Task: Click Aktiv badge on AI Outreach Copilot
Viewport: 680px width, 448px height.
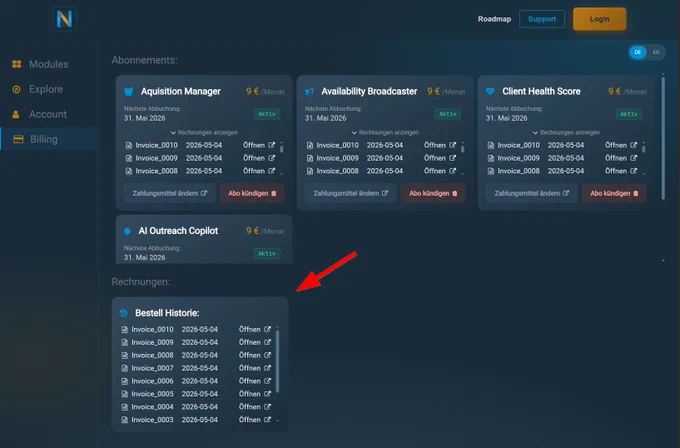Action: pos(267,254)
